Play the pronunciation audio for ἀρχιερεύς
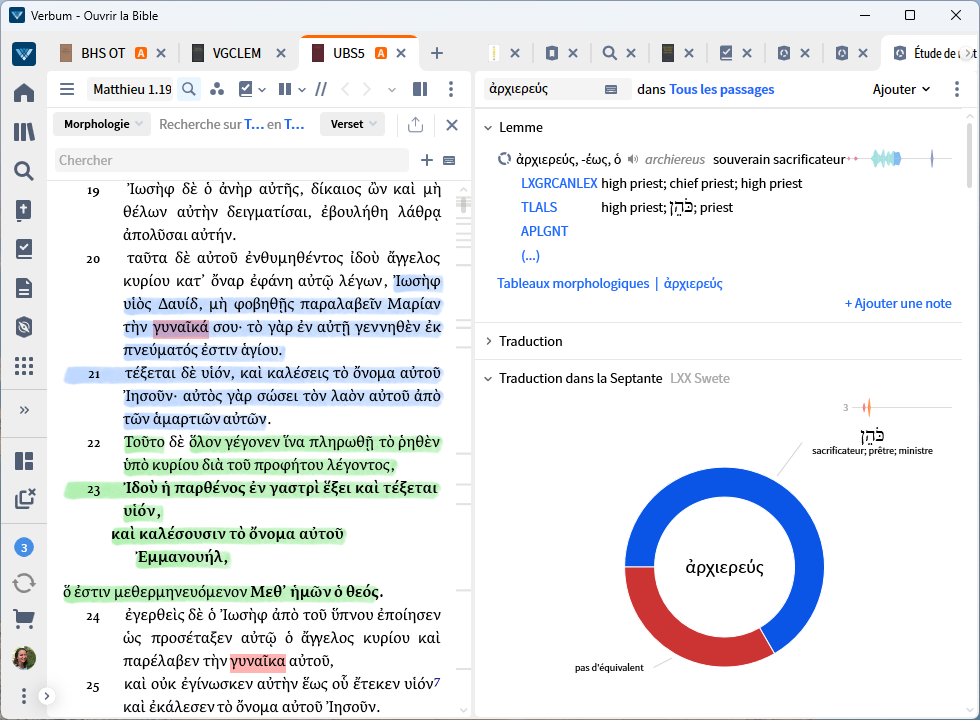This screenshot has width=980, height=720. pos(632,159)
